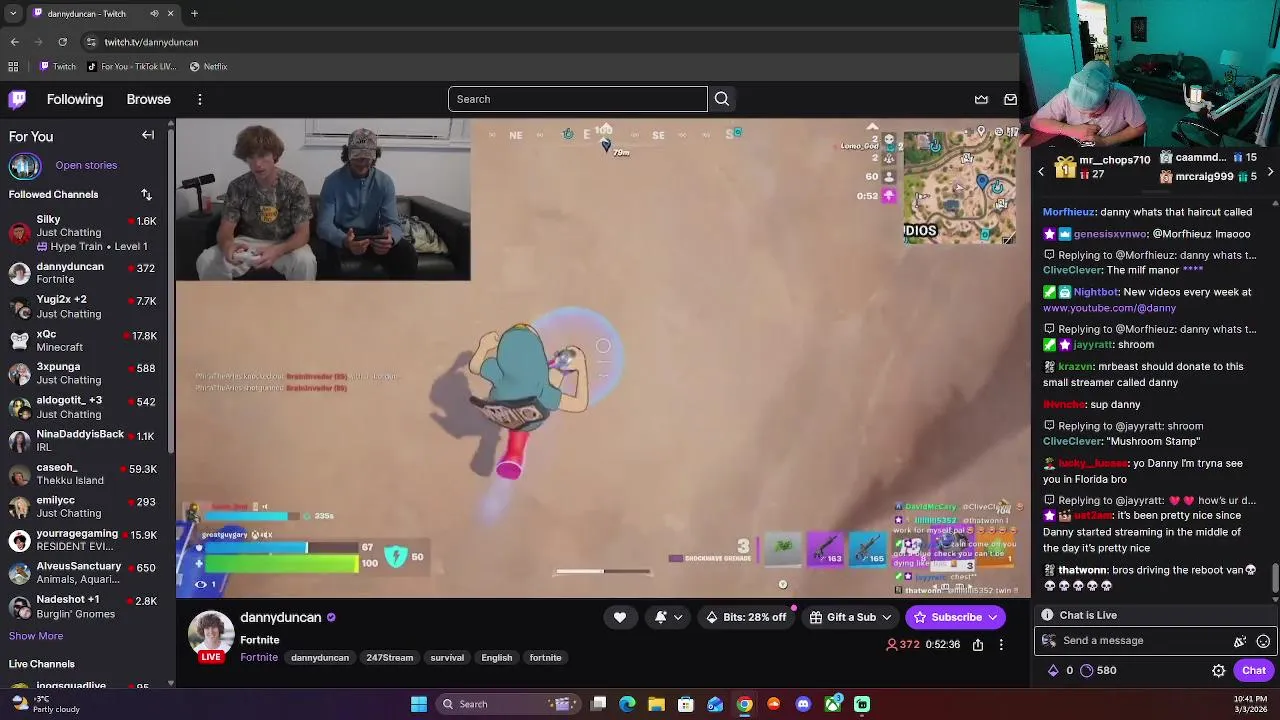Open Microsoft Edge from taskbar
The height and width of the screenshot is (720, 1280).
(x=627, y=704)
